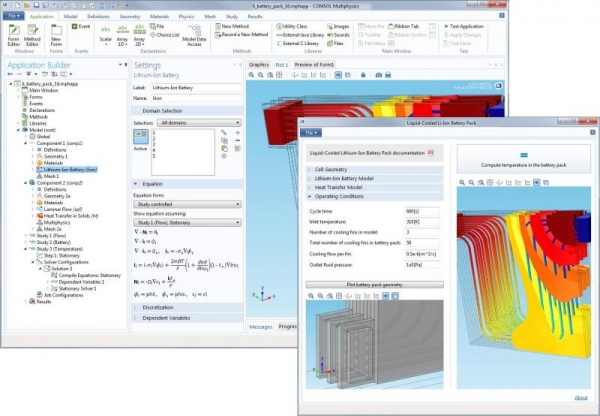Image resolution: width=600 pixels, height=416 pixels.
Task: Click Test Application in ribbon
Action: (x=464, y=26)
